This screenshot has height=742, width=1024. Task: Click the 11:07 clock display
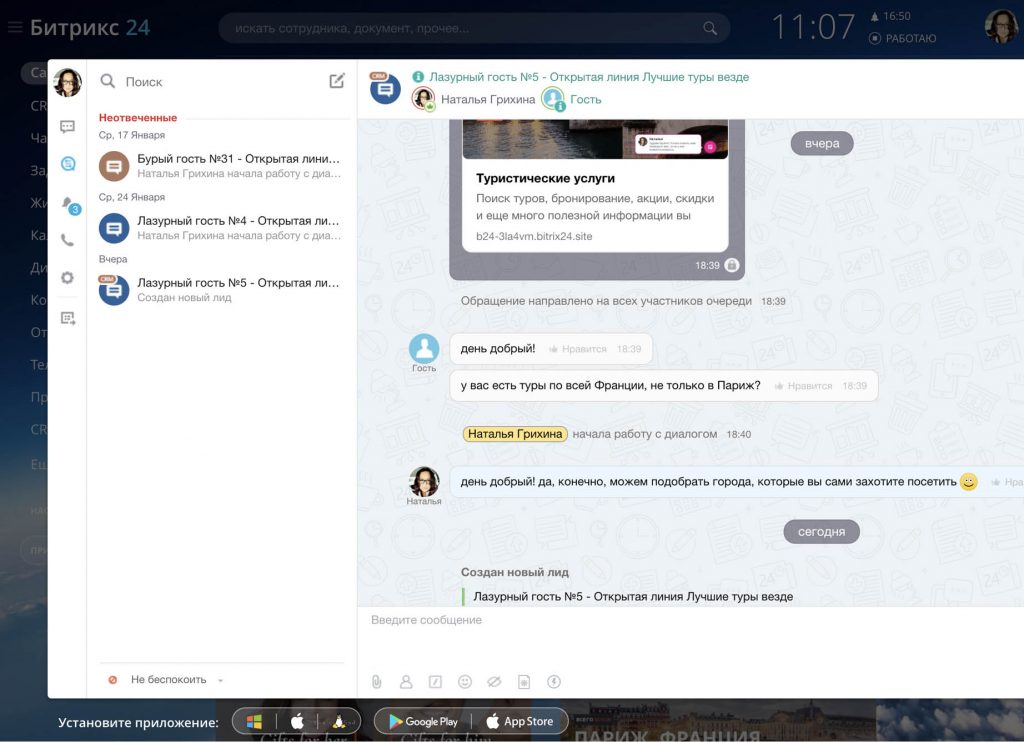(x=813, y=27)
